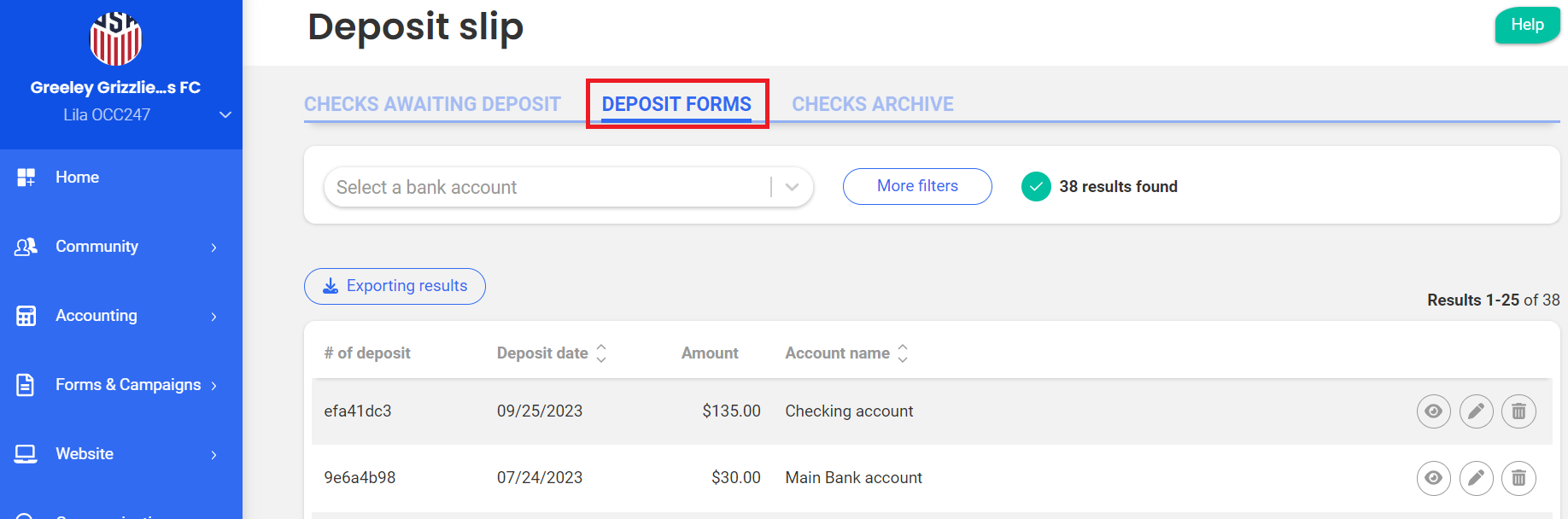1568x519 pixels.
Task: Open Home from the sidebar
Action: pos(77,178)
